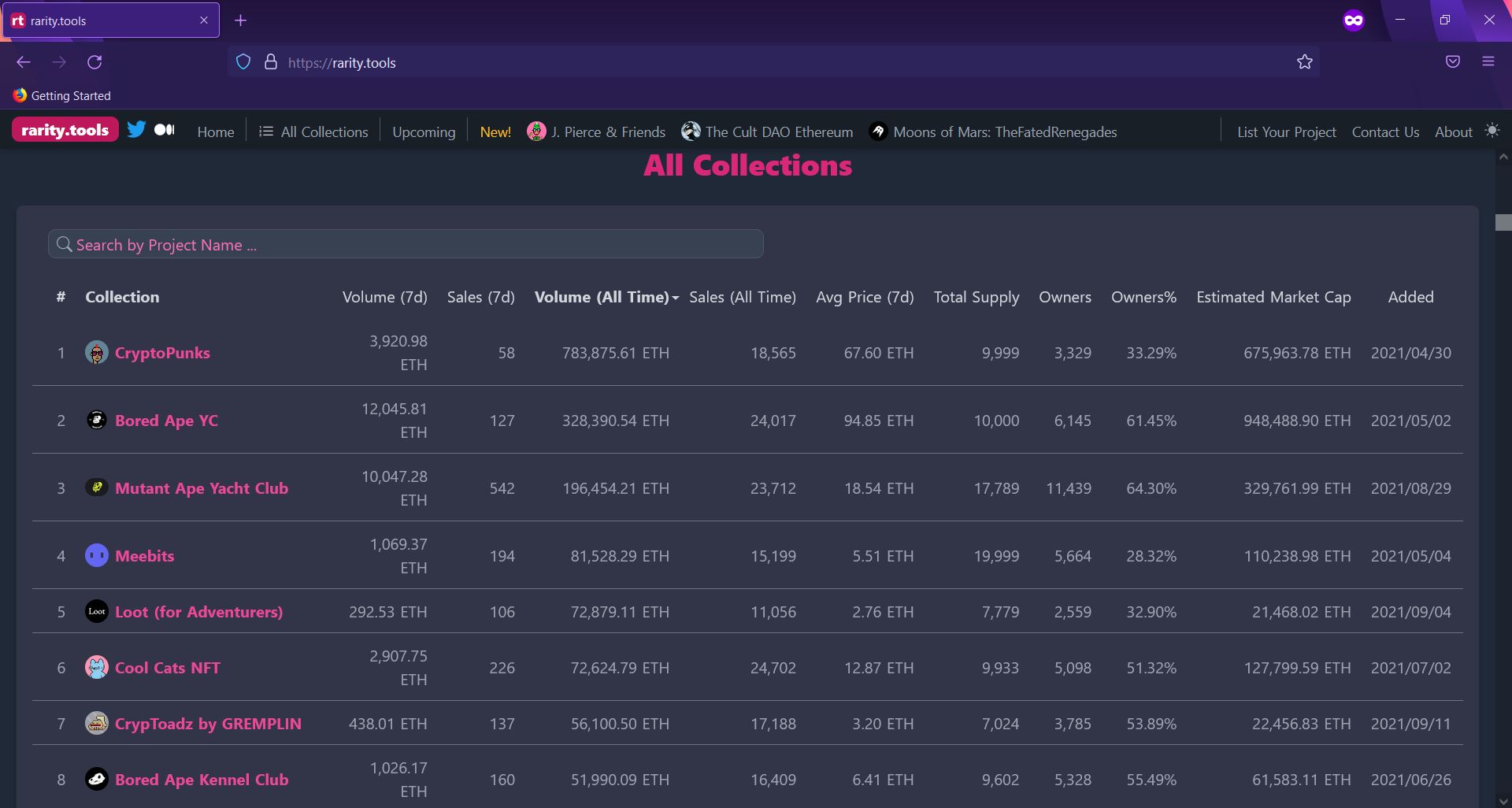Viewport: 1512px width, 808px height.
Task: Click the Meebits avatar icon
Action: (97, 556)
